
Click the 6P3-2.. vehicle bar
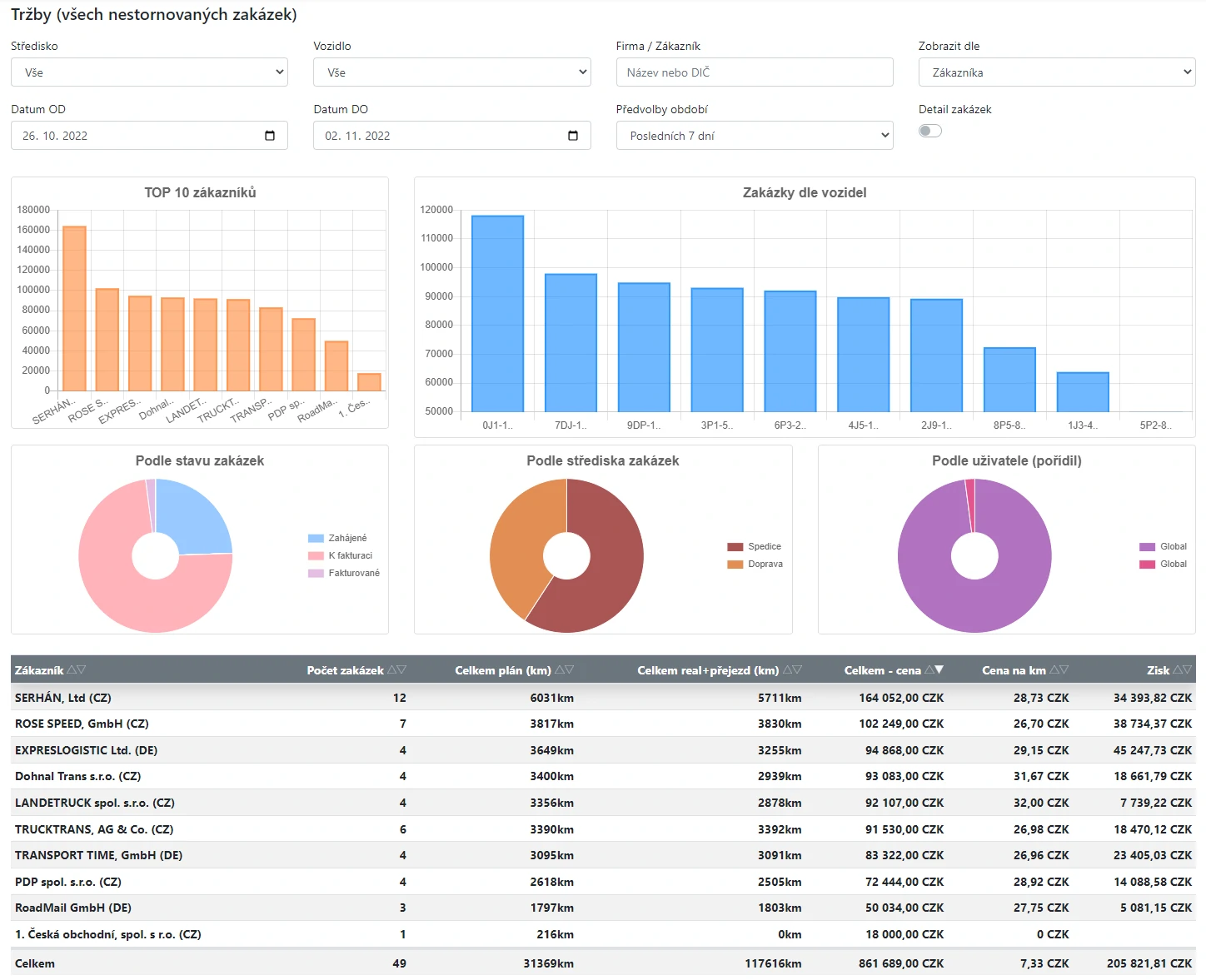(790, 351)
